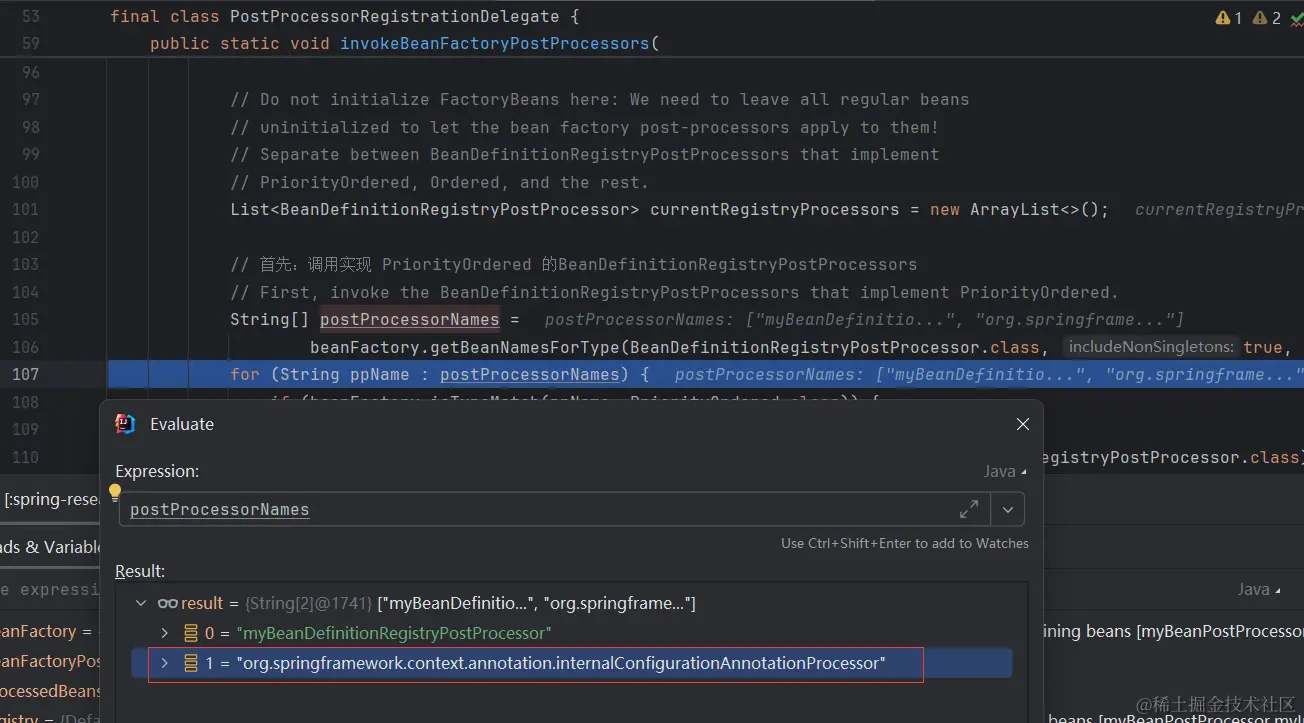Click the array icon next to result element 1
Image resolution: width=1304 pixels, height=723 pixels.
pyautogui.click(x=189, y=662)
